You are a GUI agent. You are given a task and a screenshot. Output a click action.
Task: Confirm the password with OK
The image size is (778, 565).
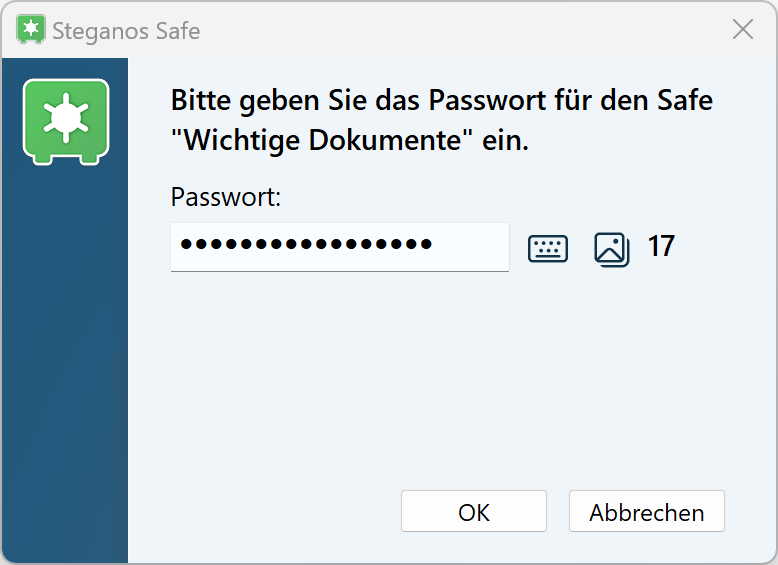pyautogui.click(x=474, y=512)
